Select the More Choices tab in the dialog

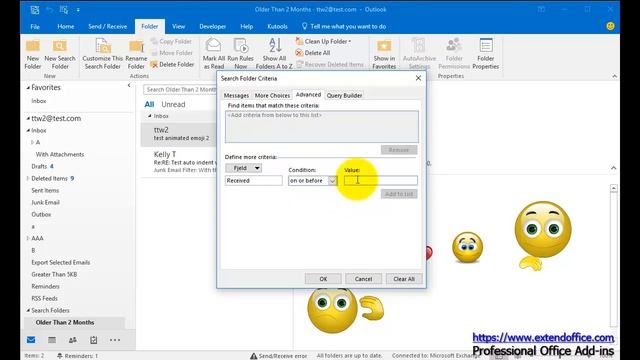[x=272, y=96]
